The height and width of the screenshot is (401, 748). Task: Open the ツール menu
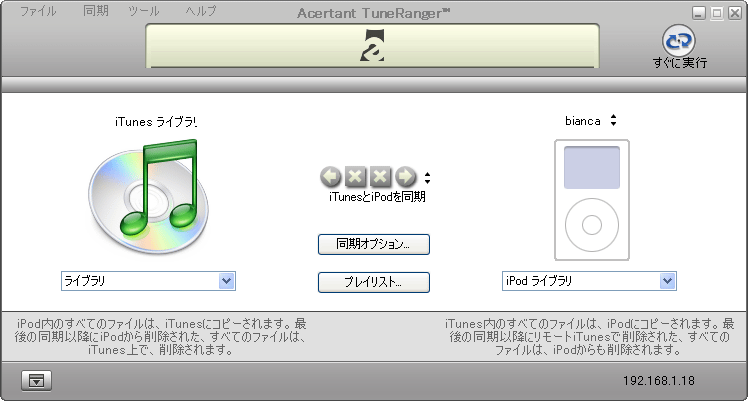point(144,11)
